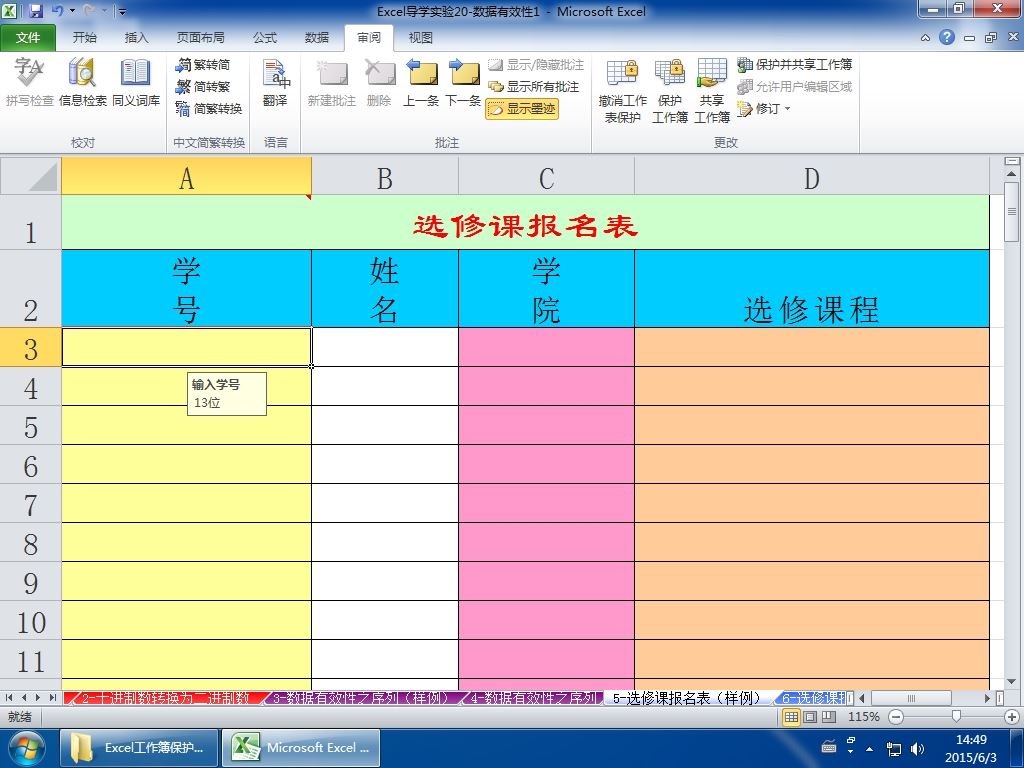Open the 同义词库 thesaurus icon
Viewport: 1024px width, 768px height.
pyautogui.click(x=136, y=82)
